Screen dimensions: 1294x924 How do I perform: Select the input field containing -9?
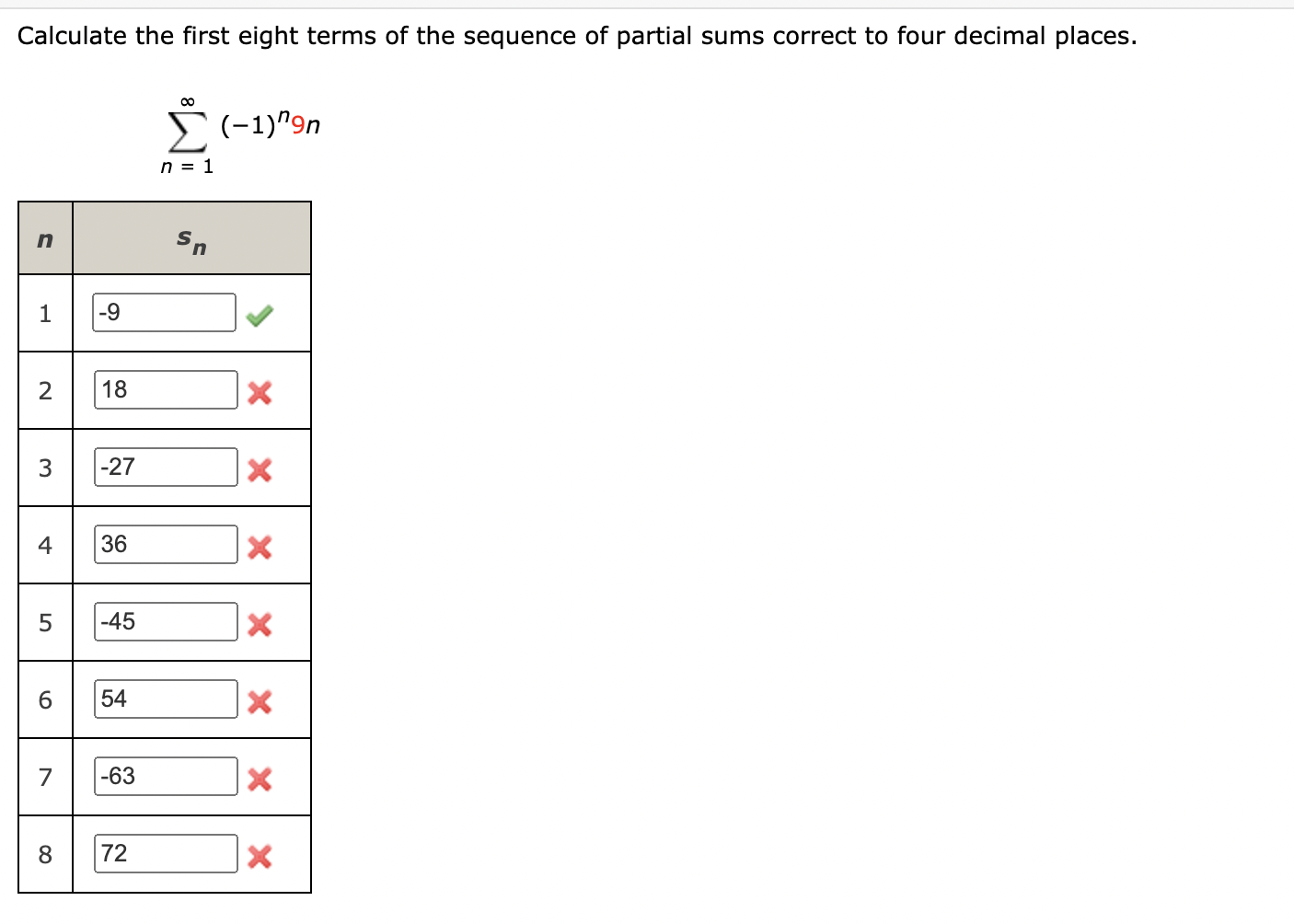pos(163,313)
